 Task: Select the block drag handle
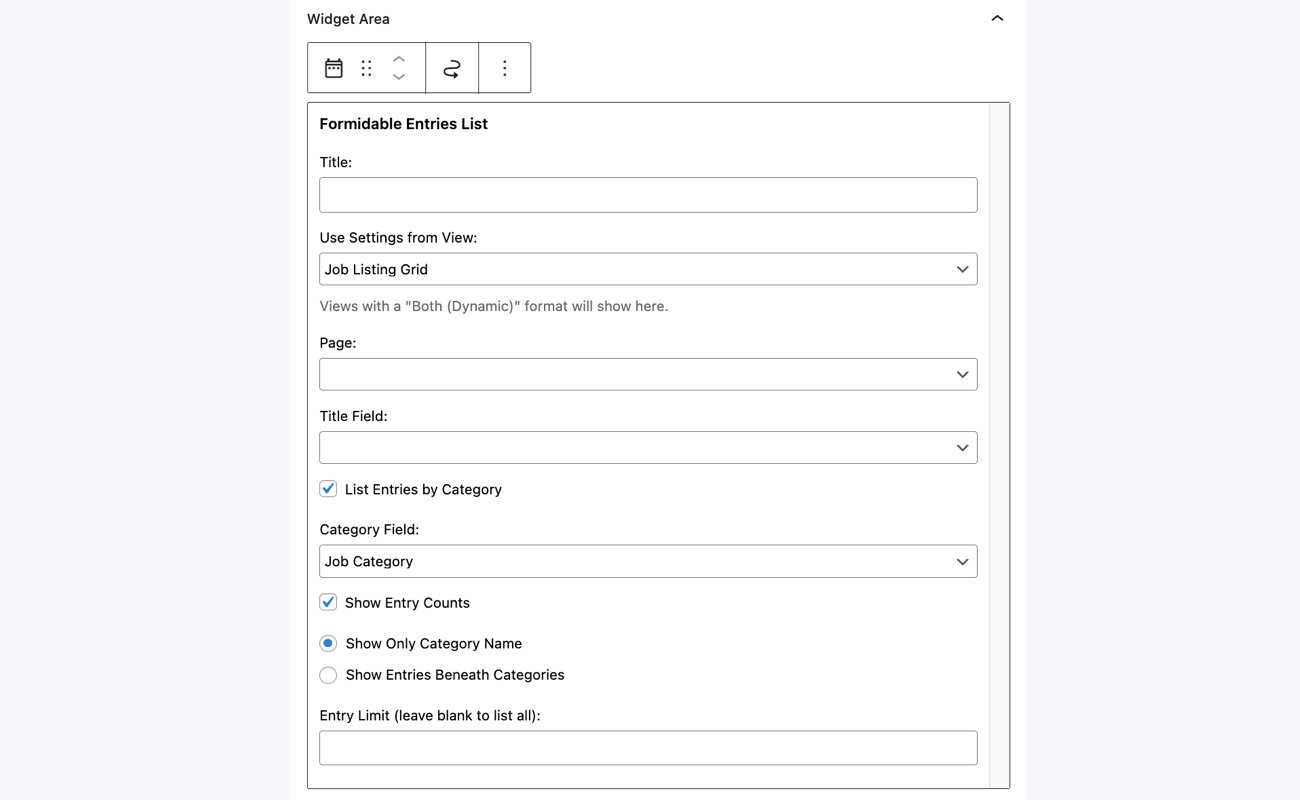[x=366, y=67]
